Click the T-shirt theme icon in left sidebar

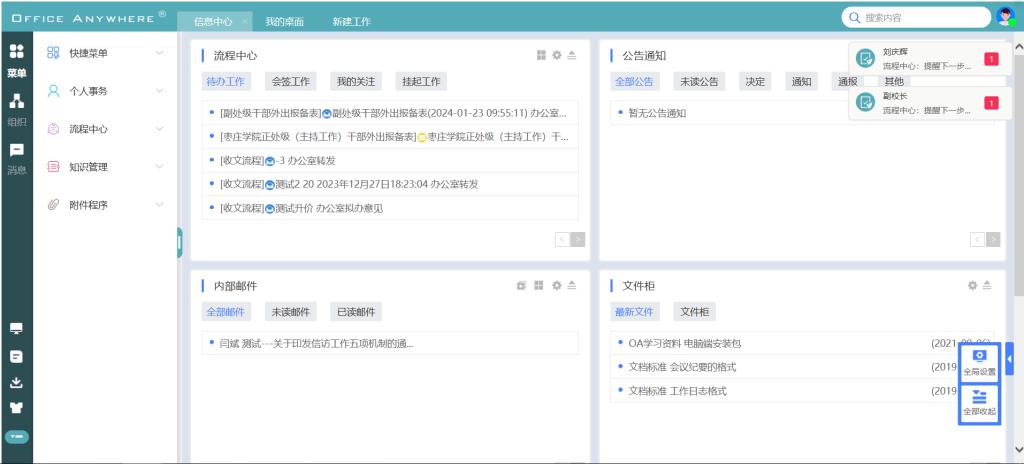tap(16, 408)
